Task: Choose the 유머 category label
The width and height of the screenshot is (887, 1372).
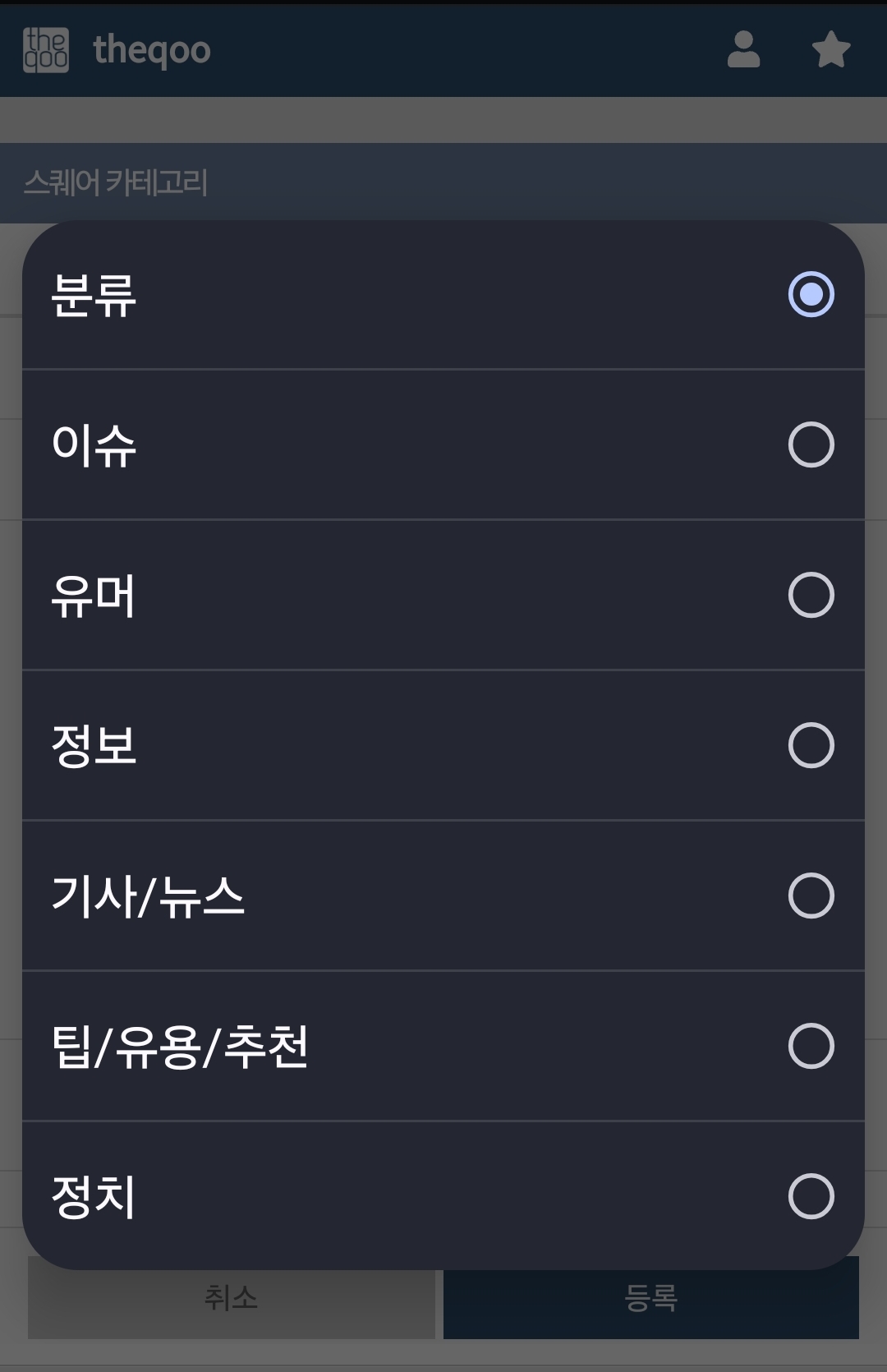Action: click(x=94, y=596)
